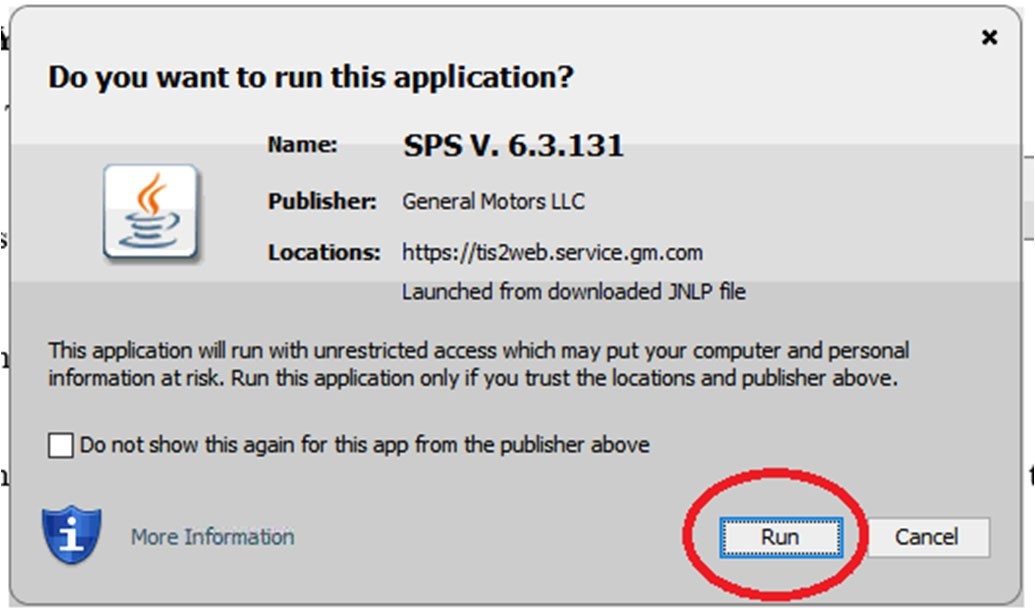Open the More Information link
The width and height of the screenshot is (1035, 608).
(213, 537)
